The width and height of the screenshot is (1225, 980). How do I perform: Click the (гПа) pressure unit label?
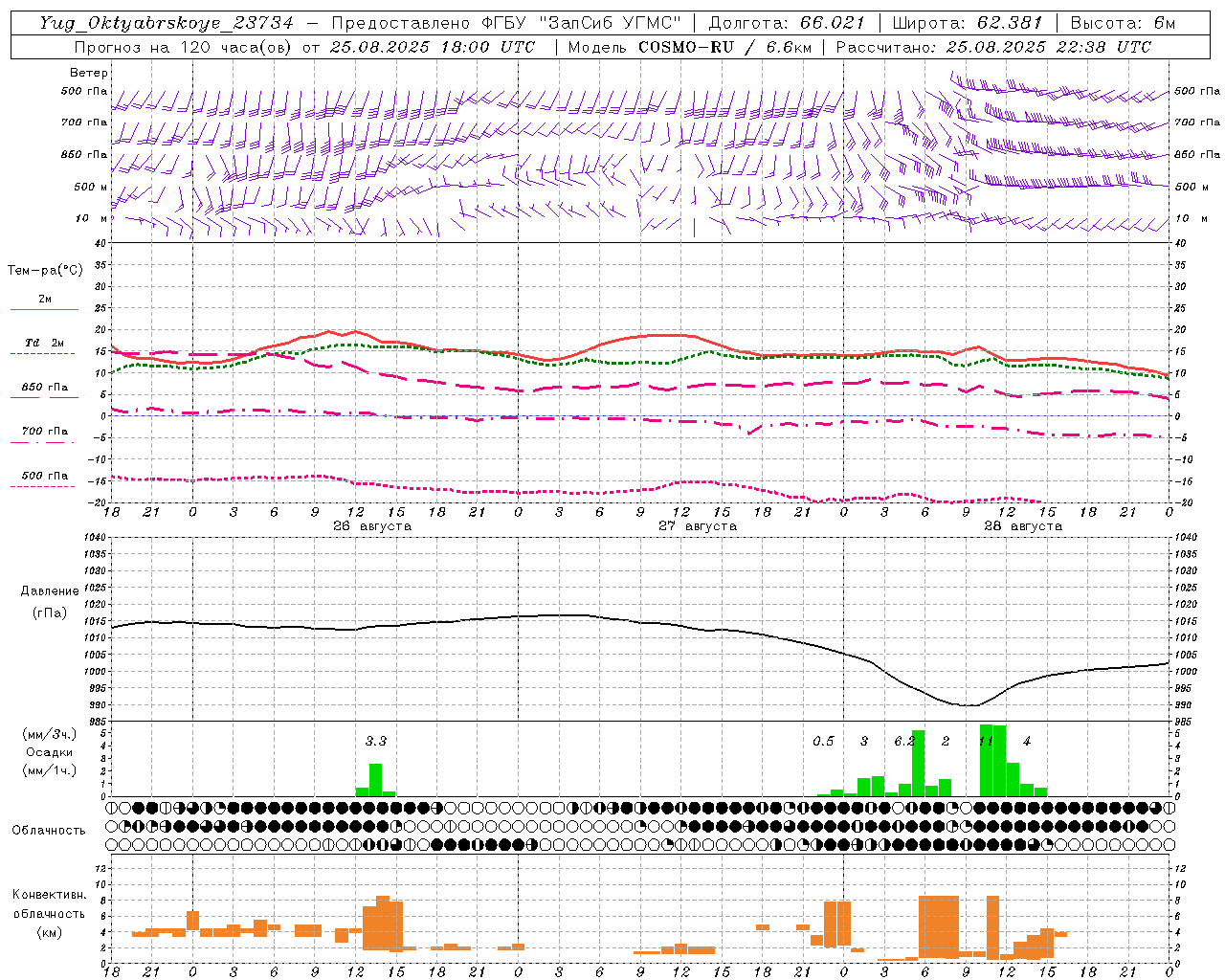pos(50,612)
